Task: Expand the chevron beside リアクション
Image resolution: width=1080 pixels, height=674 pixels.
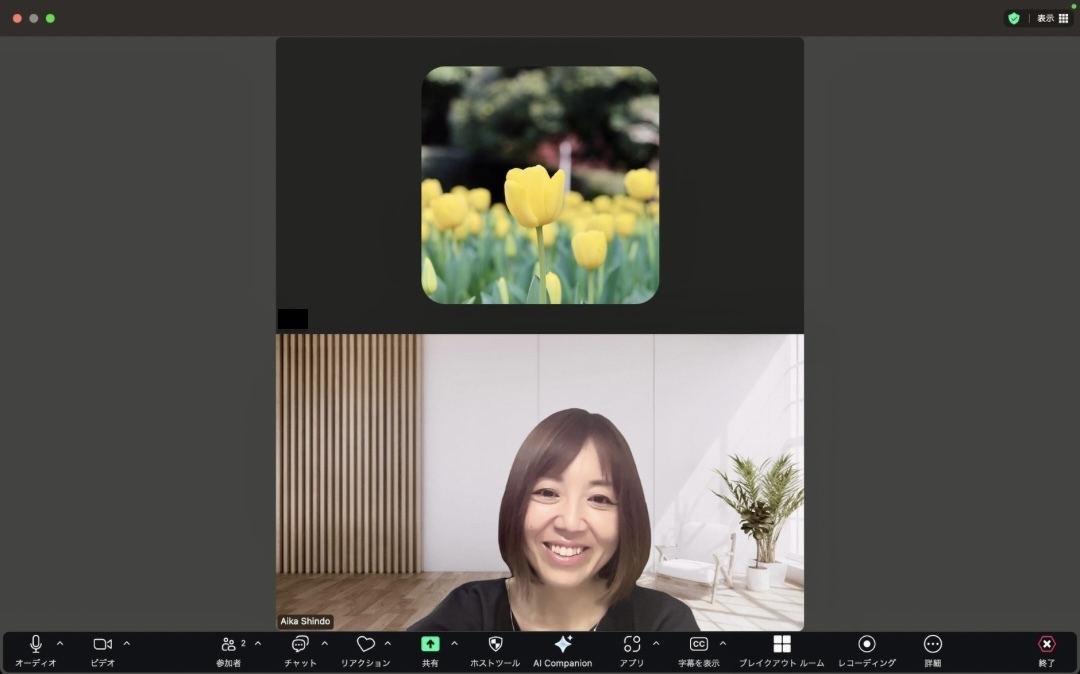Action: click(x=388, y=644)
